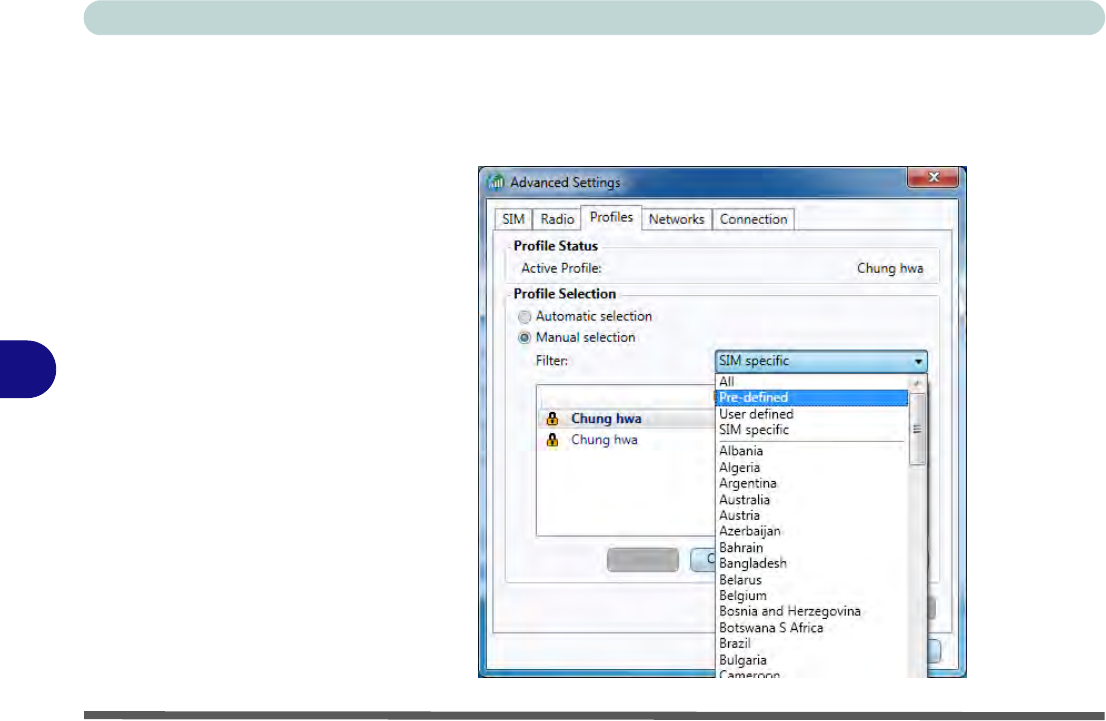This screenshot has width=1106, height=721.
Task: Open the Connection tab
Action: tap(753, 219)
